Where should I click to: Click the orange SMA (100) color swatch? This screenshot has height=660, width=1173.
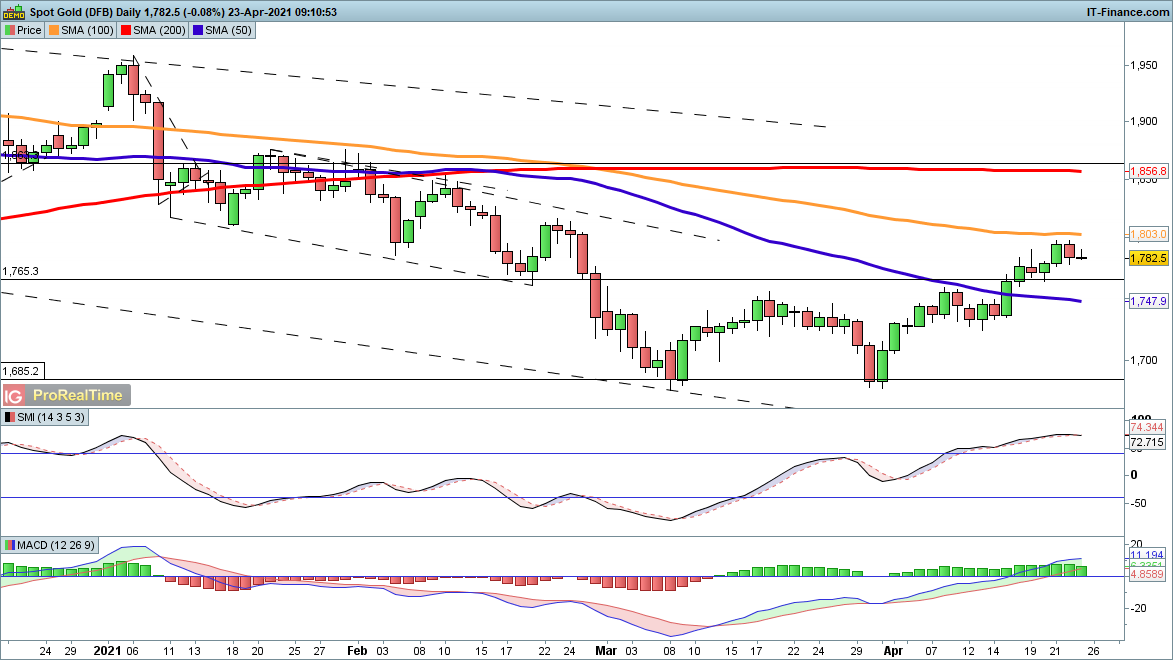click(x=54, y=30)
